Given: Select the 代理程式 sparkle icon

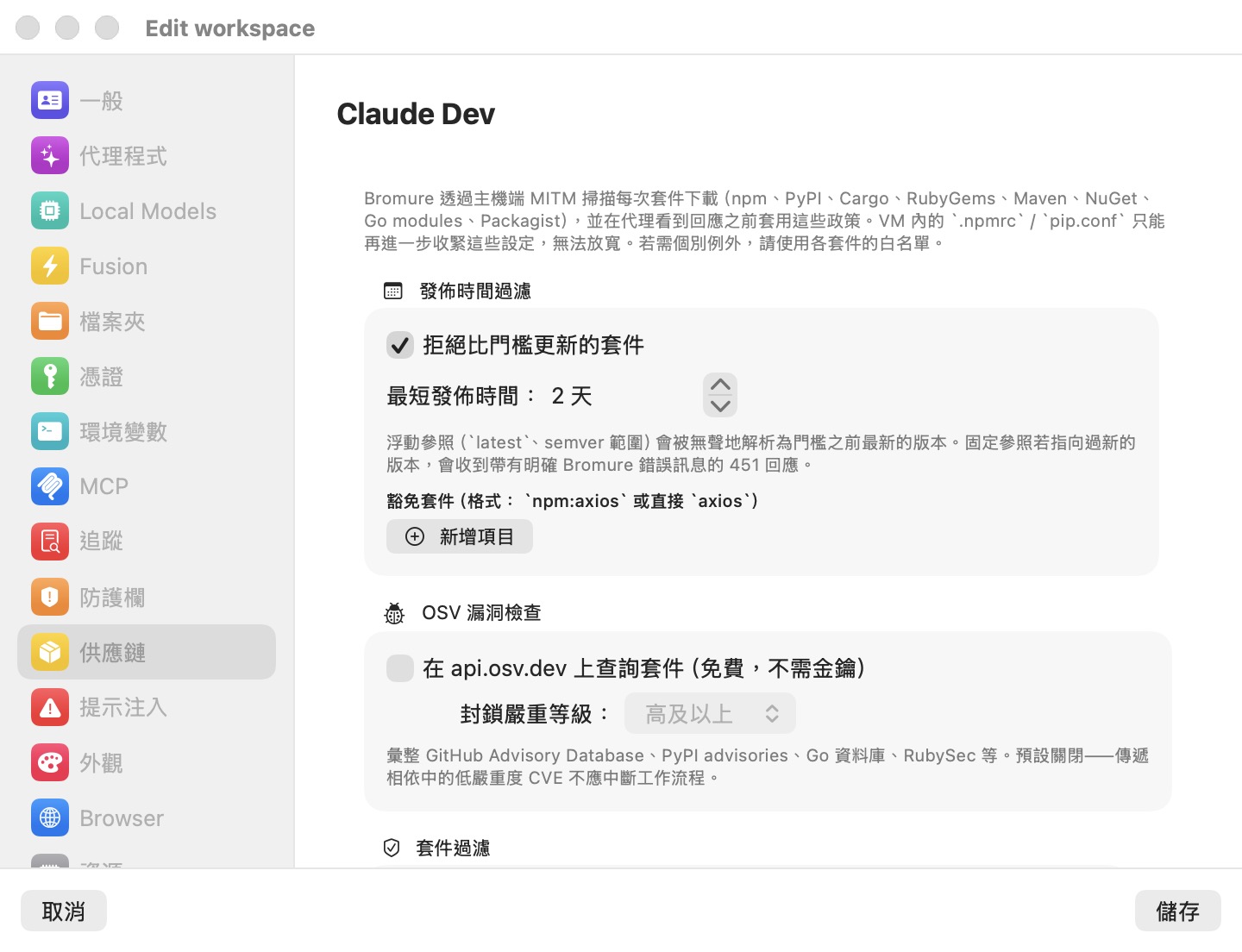Looking at the screenshot, I should pyautogui.click(x=50, y=156).
